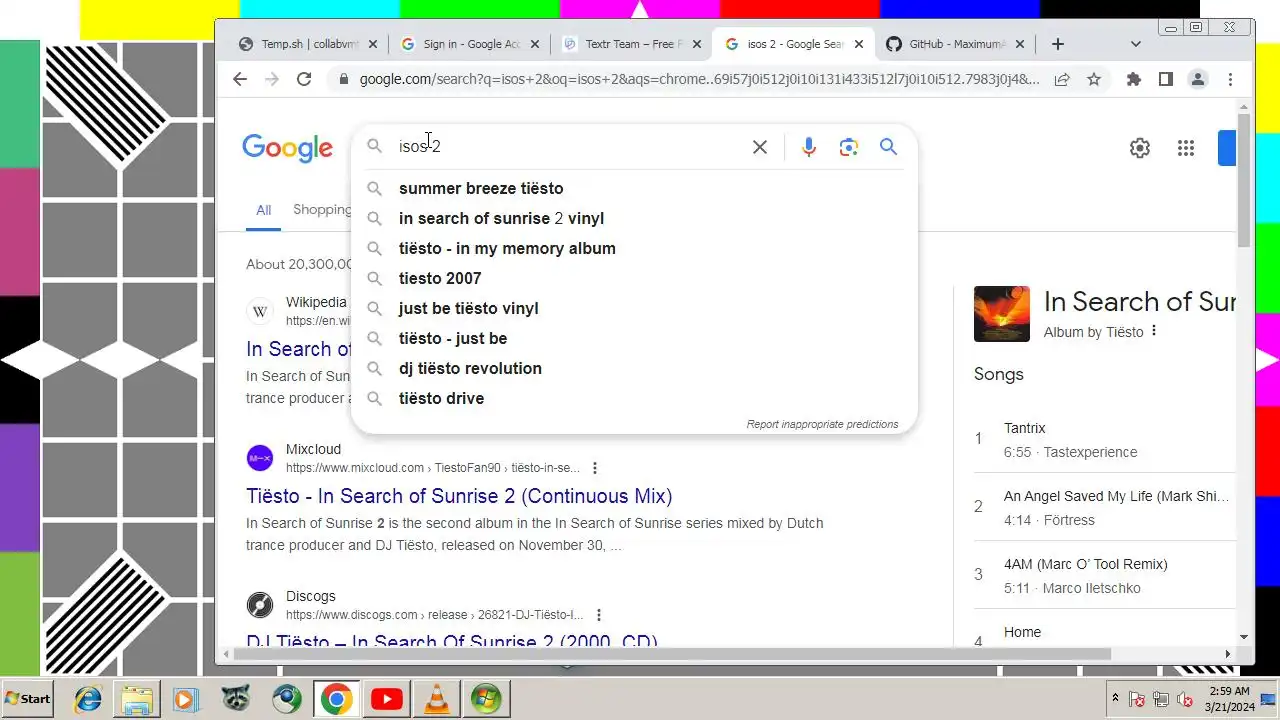Open more options for the Mixcloud result
1280x720 pixels.
595,468
